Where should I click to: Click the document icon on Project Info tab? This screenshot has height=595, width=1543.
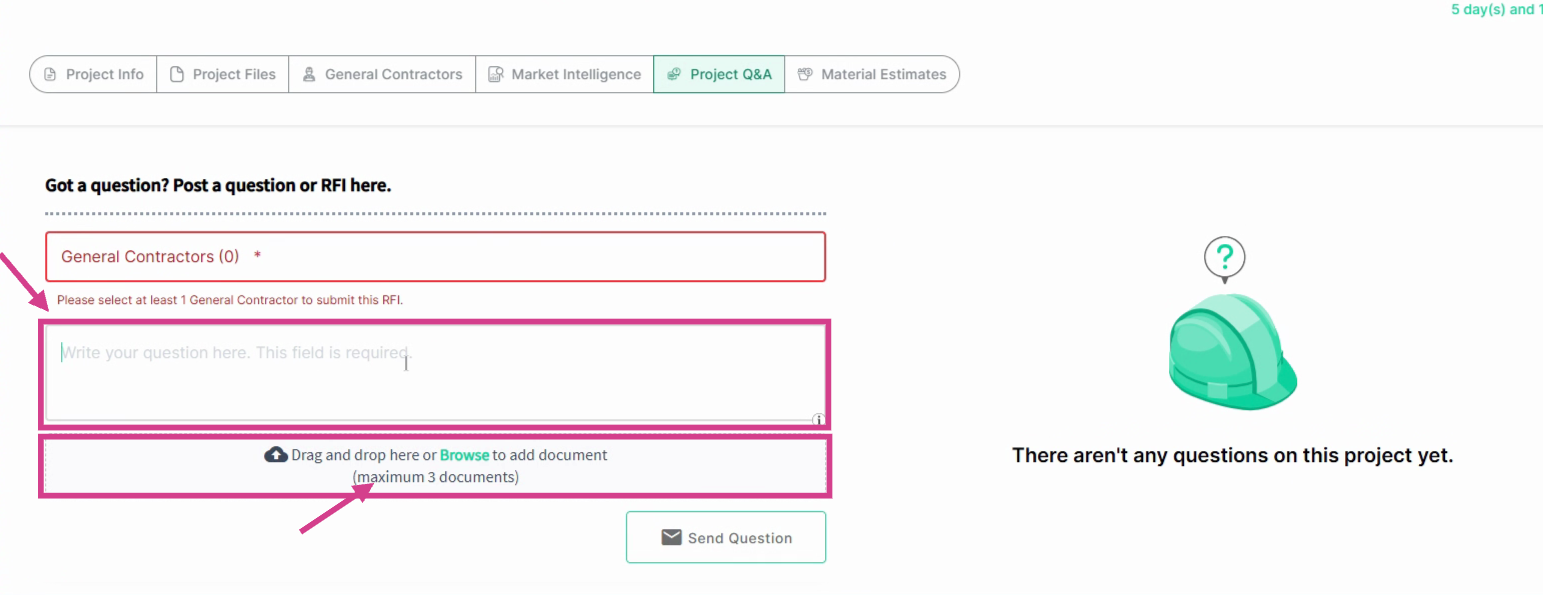coord(51,74)
